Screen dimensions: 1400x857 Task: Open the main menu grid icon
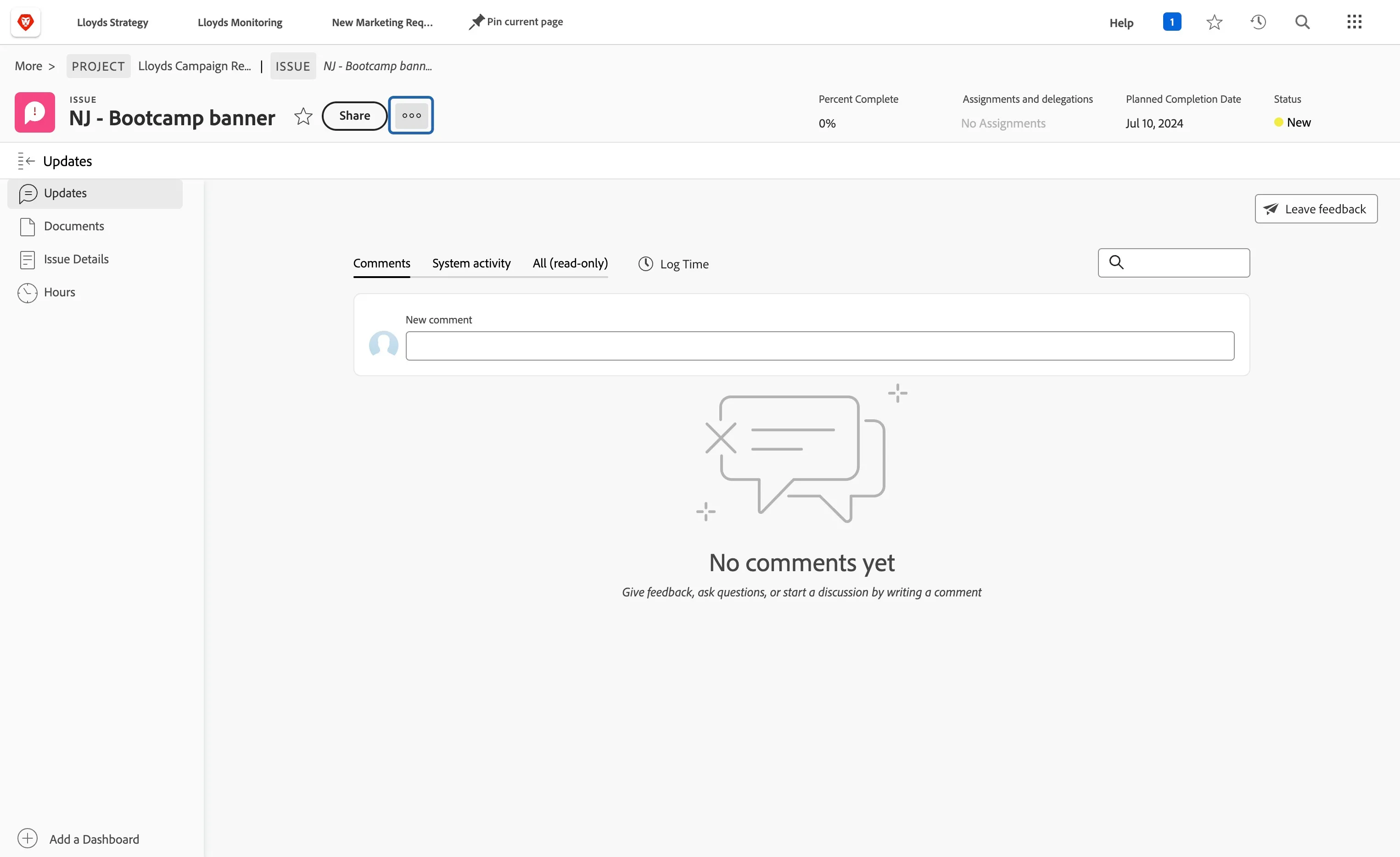click(x=1355, y=22)
